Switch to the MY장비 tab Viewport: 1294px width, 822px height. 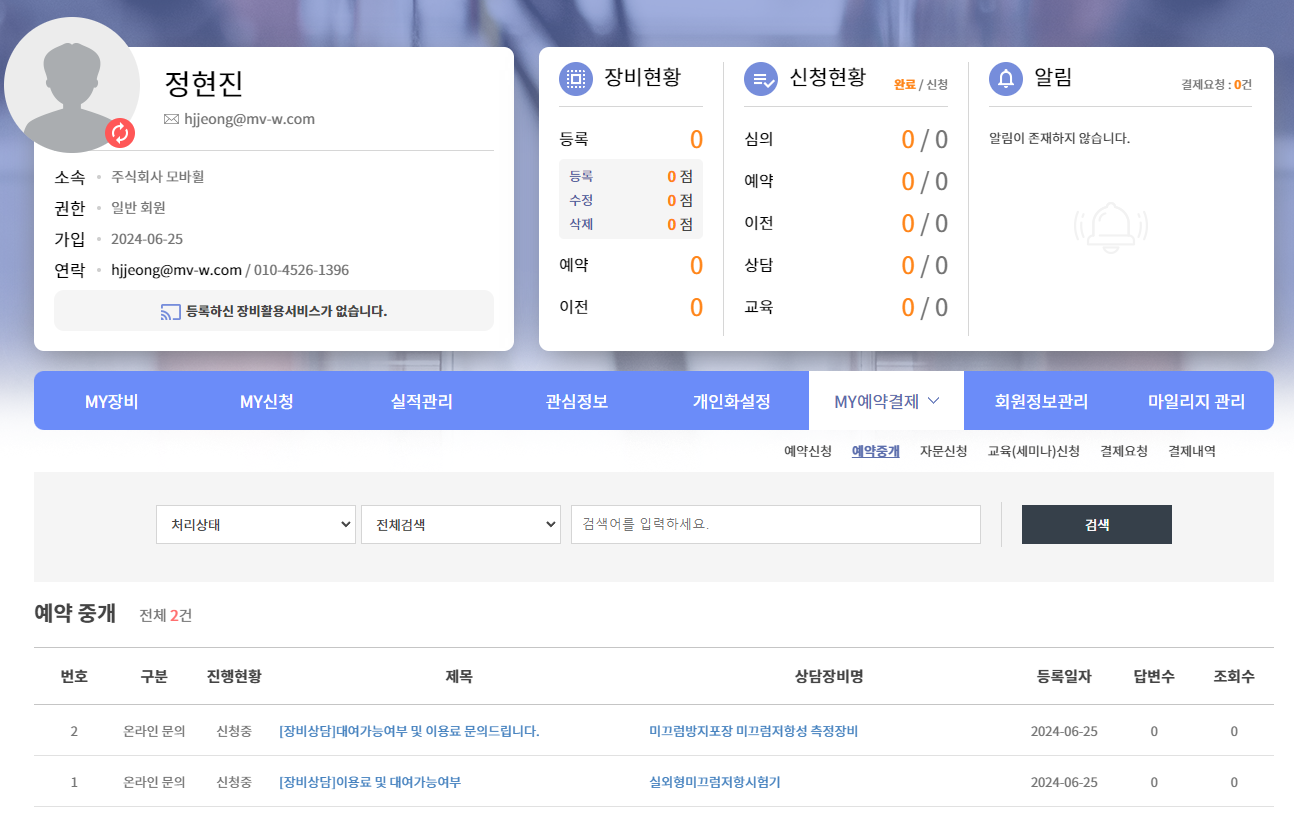(111, 402)
